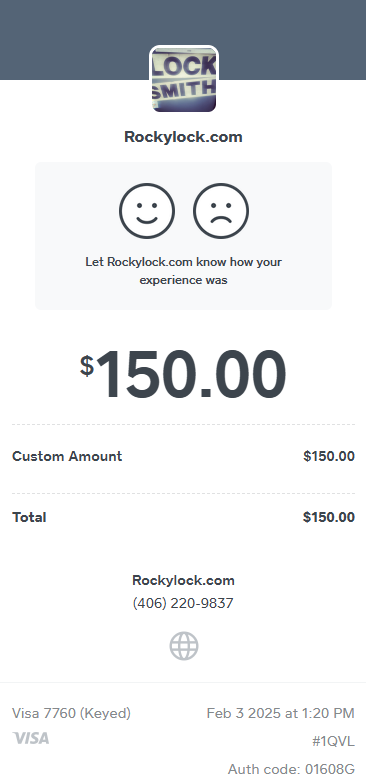Click the phone number (406) 220-9837
366x783 pixels.
click(183, 603)
